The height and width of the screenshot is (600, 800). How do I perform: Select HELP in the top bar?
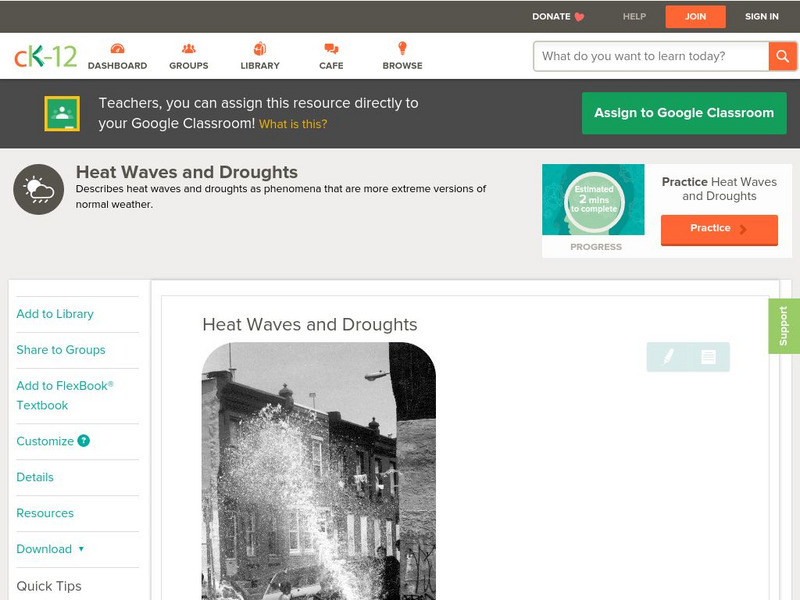[x=633, y=16]
